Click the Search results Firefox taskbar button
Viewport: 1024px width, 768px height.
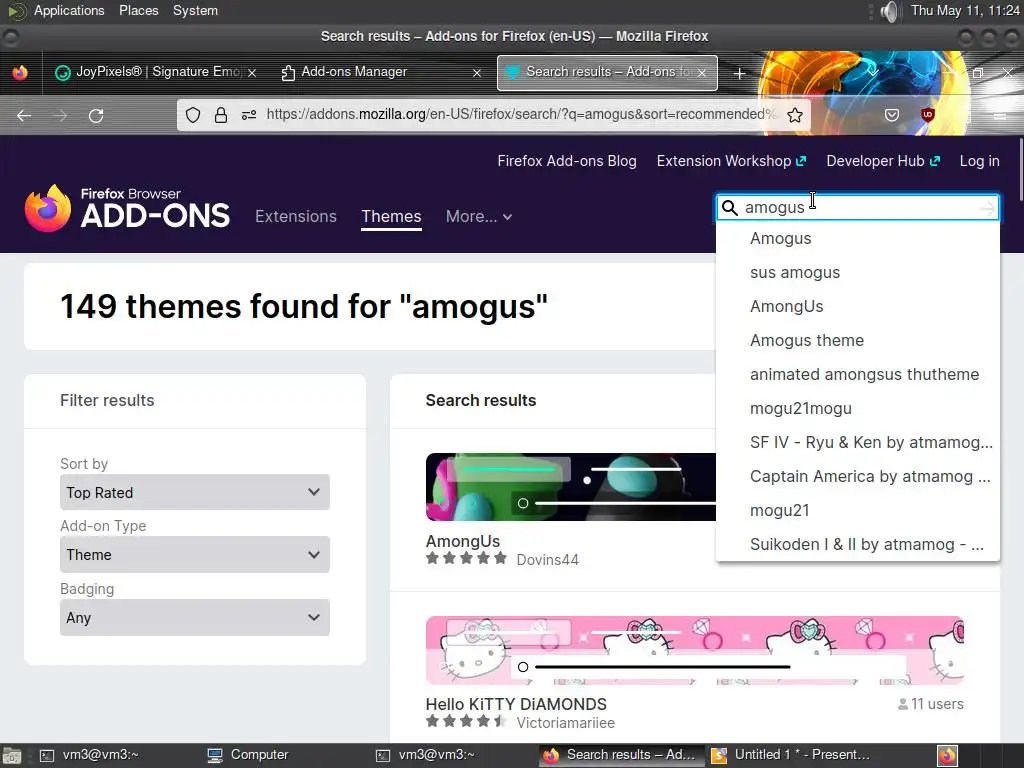pos(621,755)
